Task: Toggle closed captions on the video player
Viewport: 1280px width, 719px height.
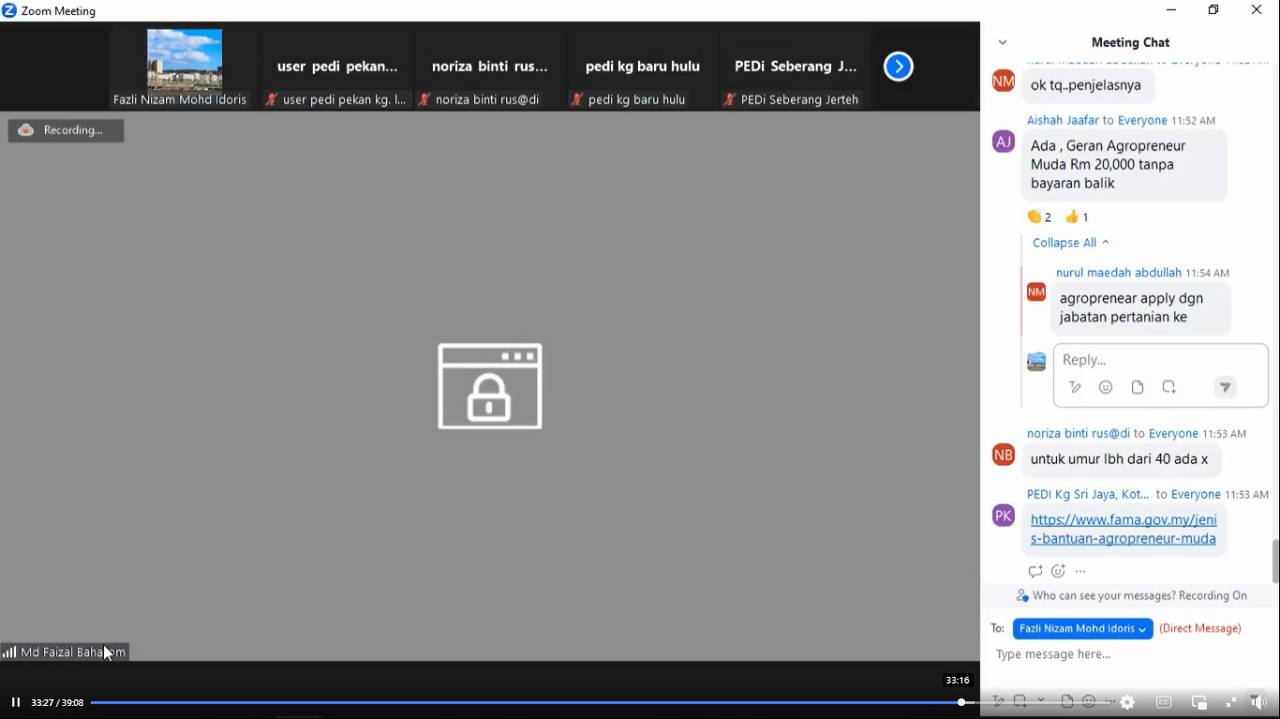Action: 1163,702
